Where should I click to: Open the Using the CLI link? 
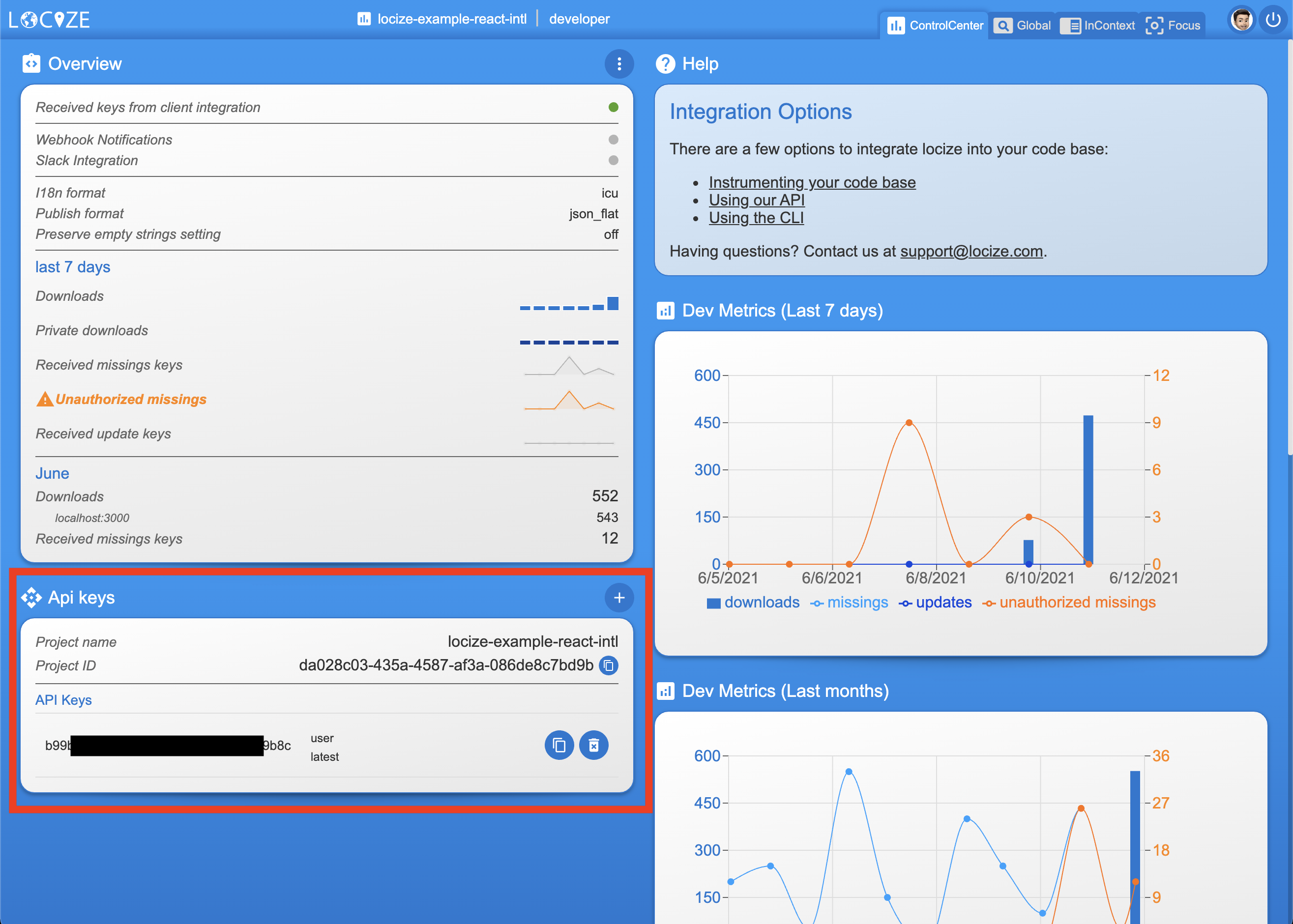point(756,218)
